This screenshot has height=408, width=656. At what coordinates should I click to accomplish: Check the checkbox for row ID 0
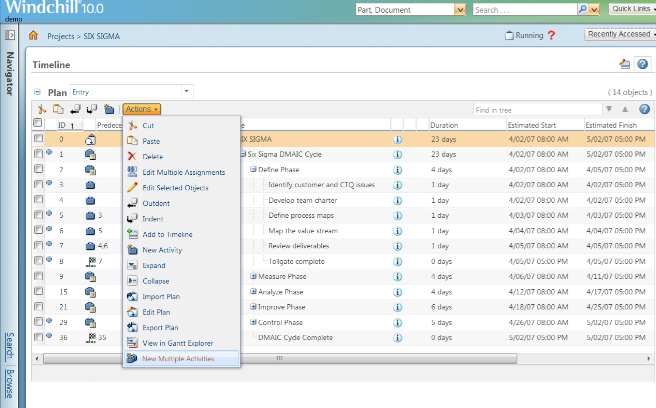click(x=39, y=140)
